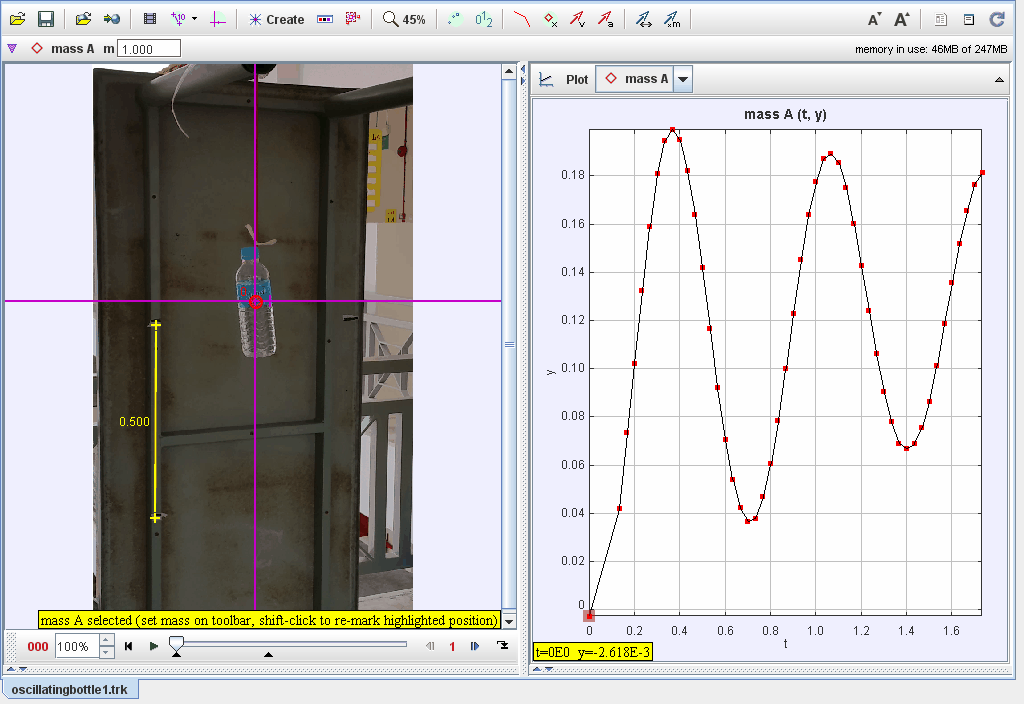Click the export file icon
This screenshot has width=1024, height=704.
click(112, 19)
